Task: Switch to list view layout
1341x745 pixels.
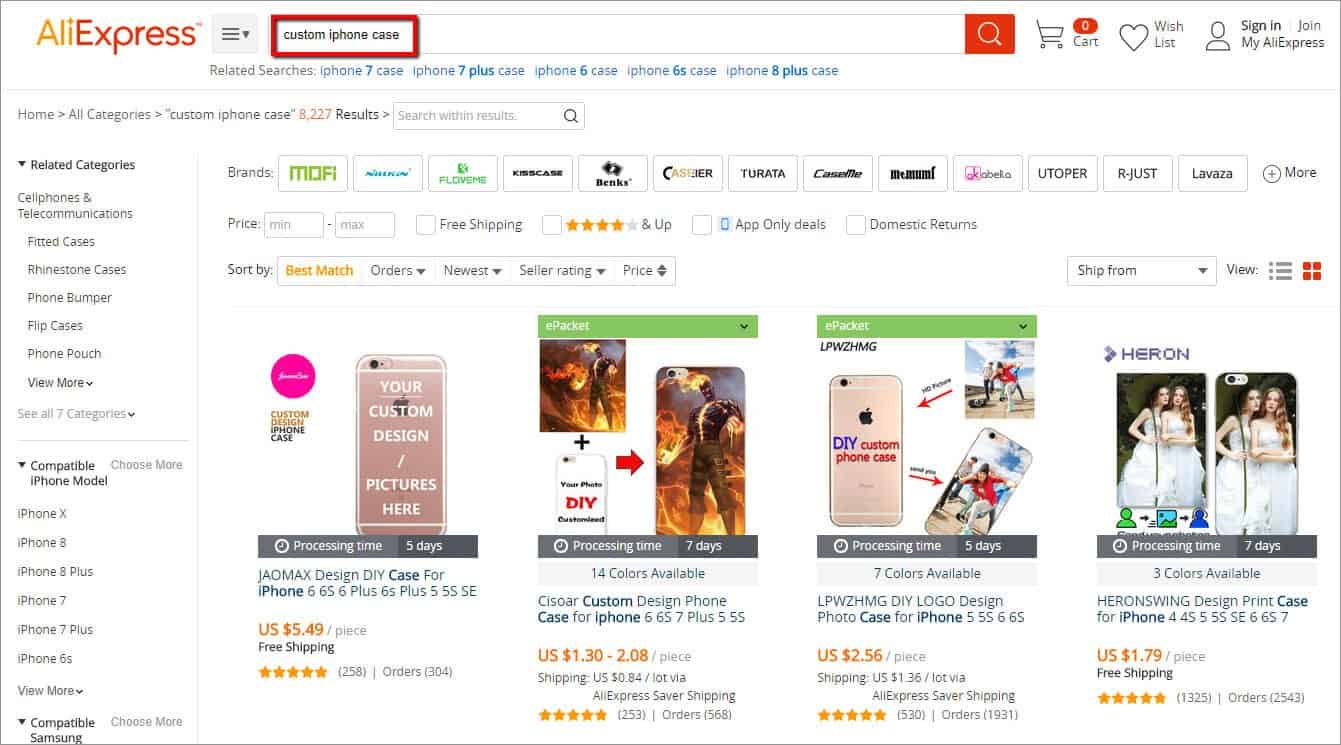Action: [1280, 270]
